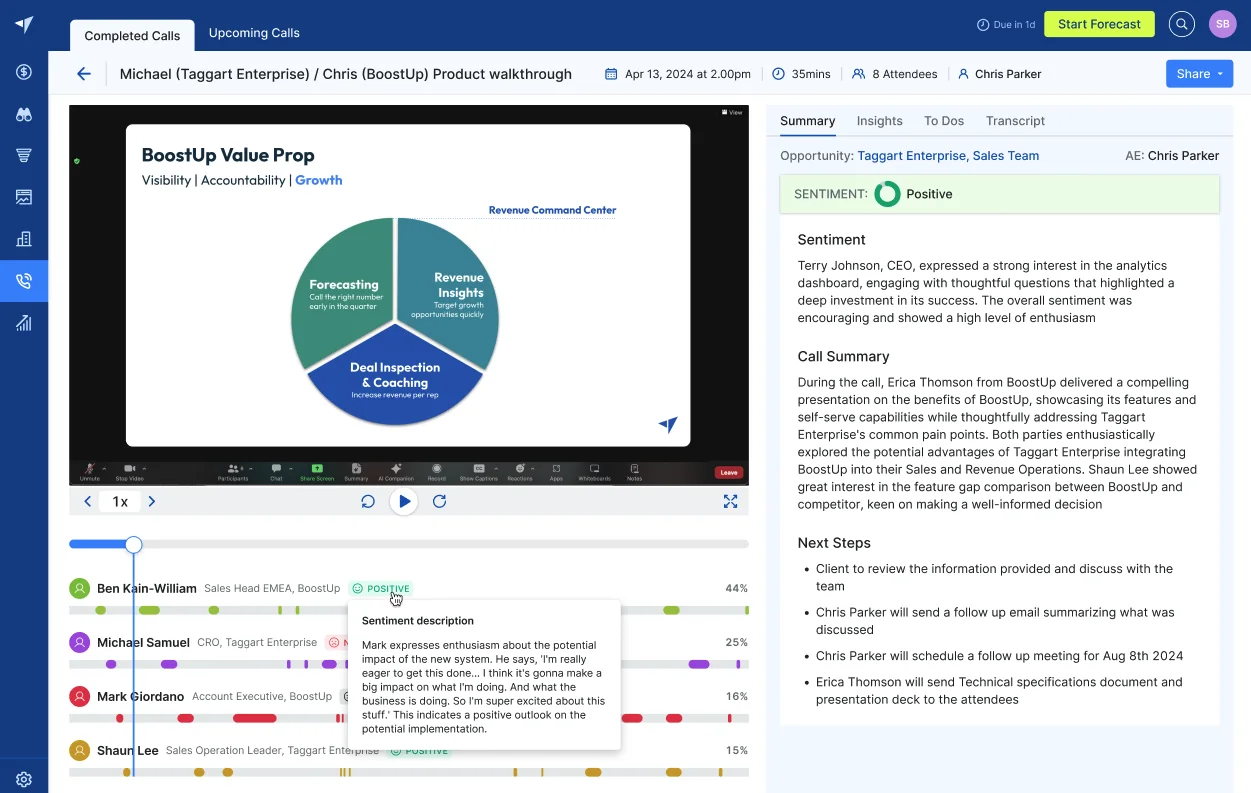The width and height of the screenshot is (1251, 793).
Task: Open the bar graph analytics sidebar icon
Action: [x=24, y=322]
